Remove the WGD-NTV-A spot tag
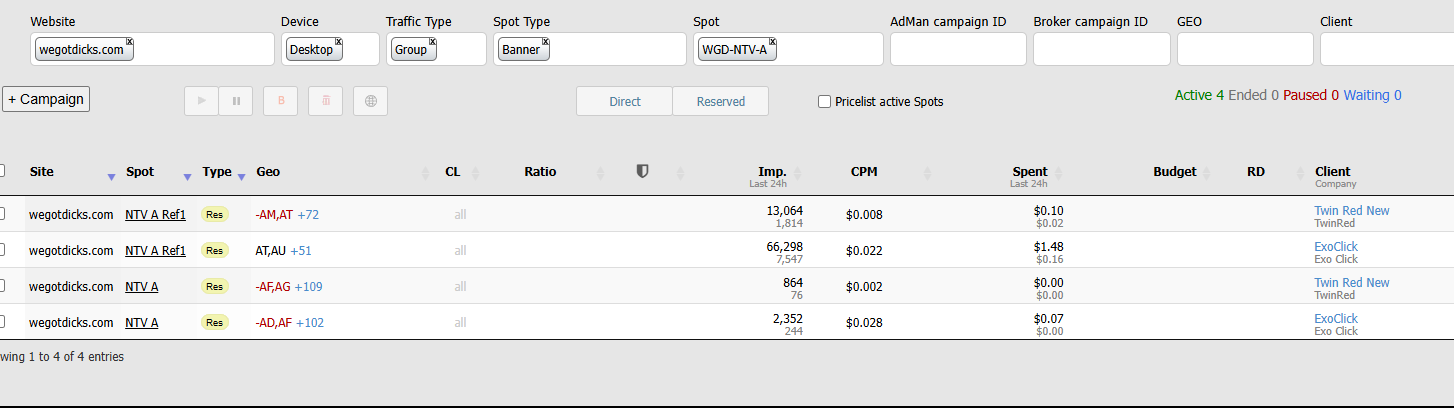1454x408 pixels. coord(773,42)
